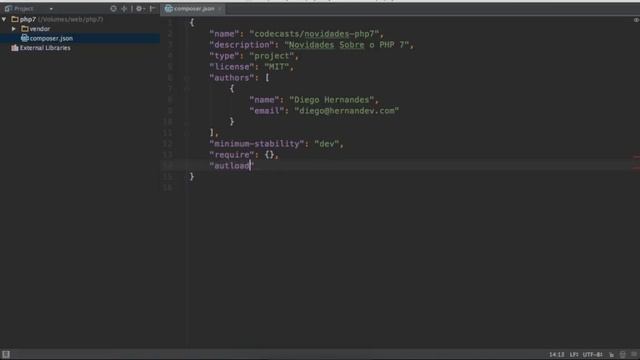640x360 pixels.
Task: Click the "project" type value
Action: [271, 56]
